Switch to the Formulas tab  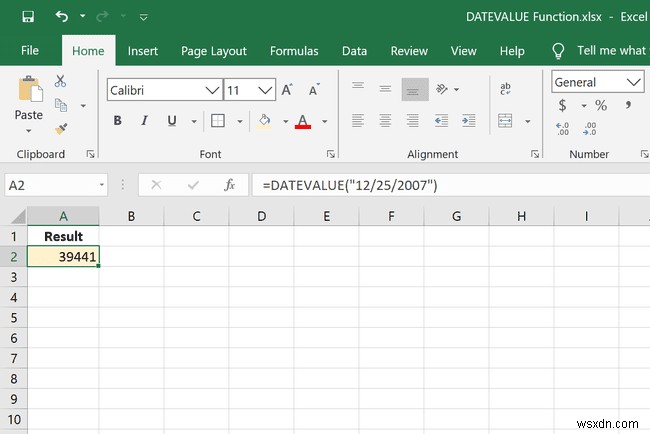[x=294, y=51]
